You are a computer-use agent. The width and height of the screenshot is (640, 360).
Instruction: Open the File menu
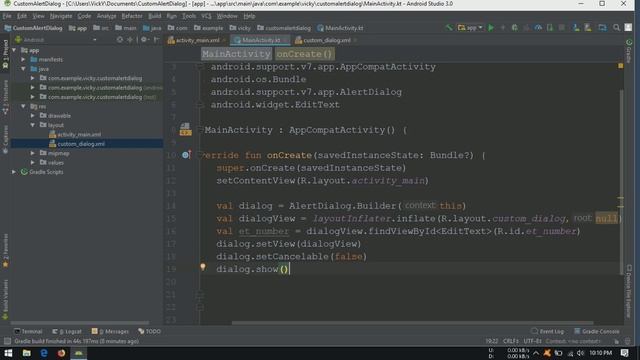[x=7, y=16]
